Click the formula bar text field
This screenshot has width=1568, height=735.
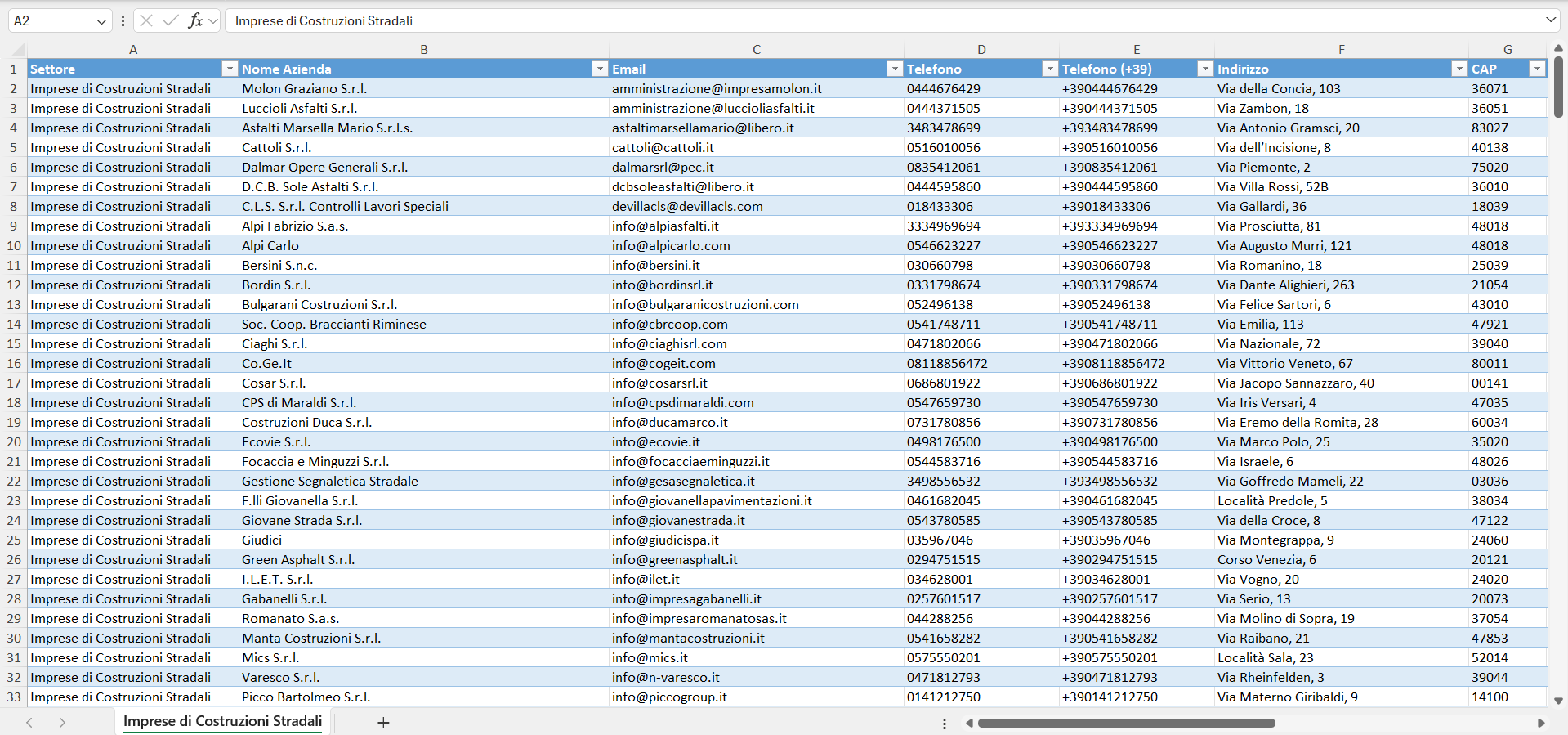(x=882, y=20)
